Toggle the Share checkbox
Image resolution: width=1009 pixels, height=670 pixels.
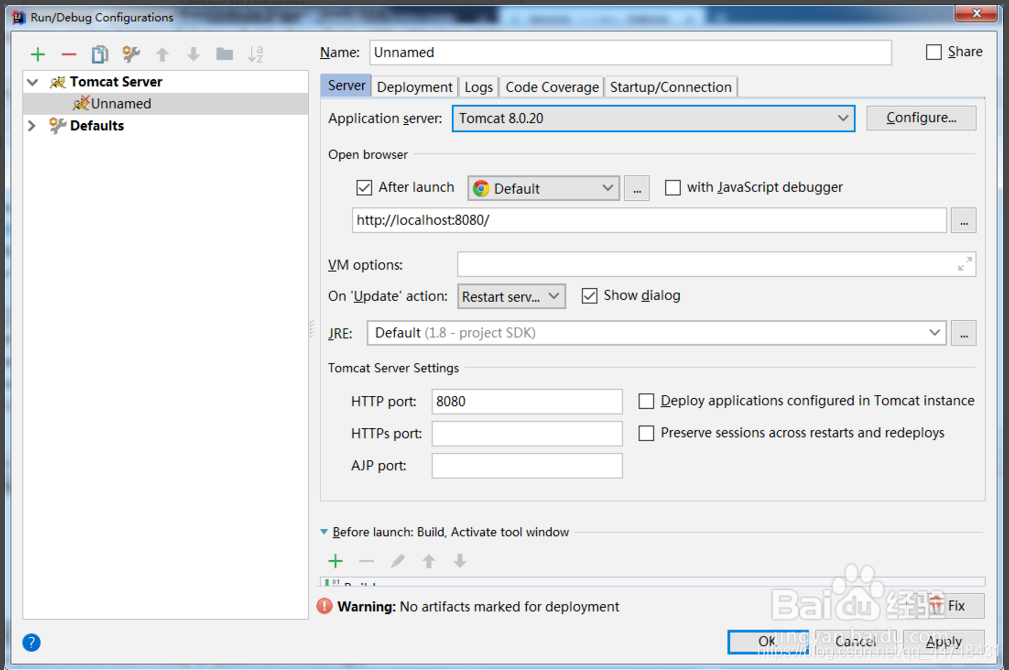pos(934,52)
